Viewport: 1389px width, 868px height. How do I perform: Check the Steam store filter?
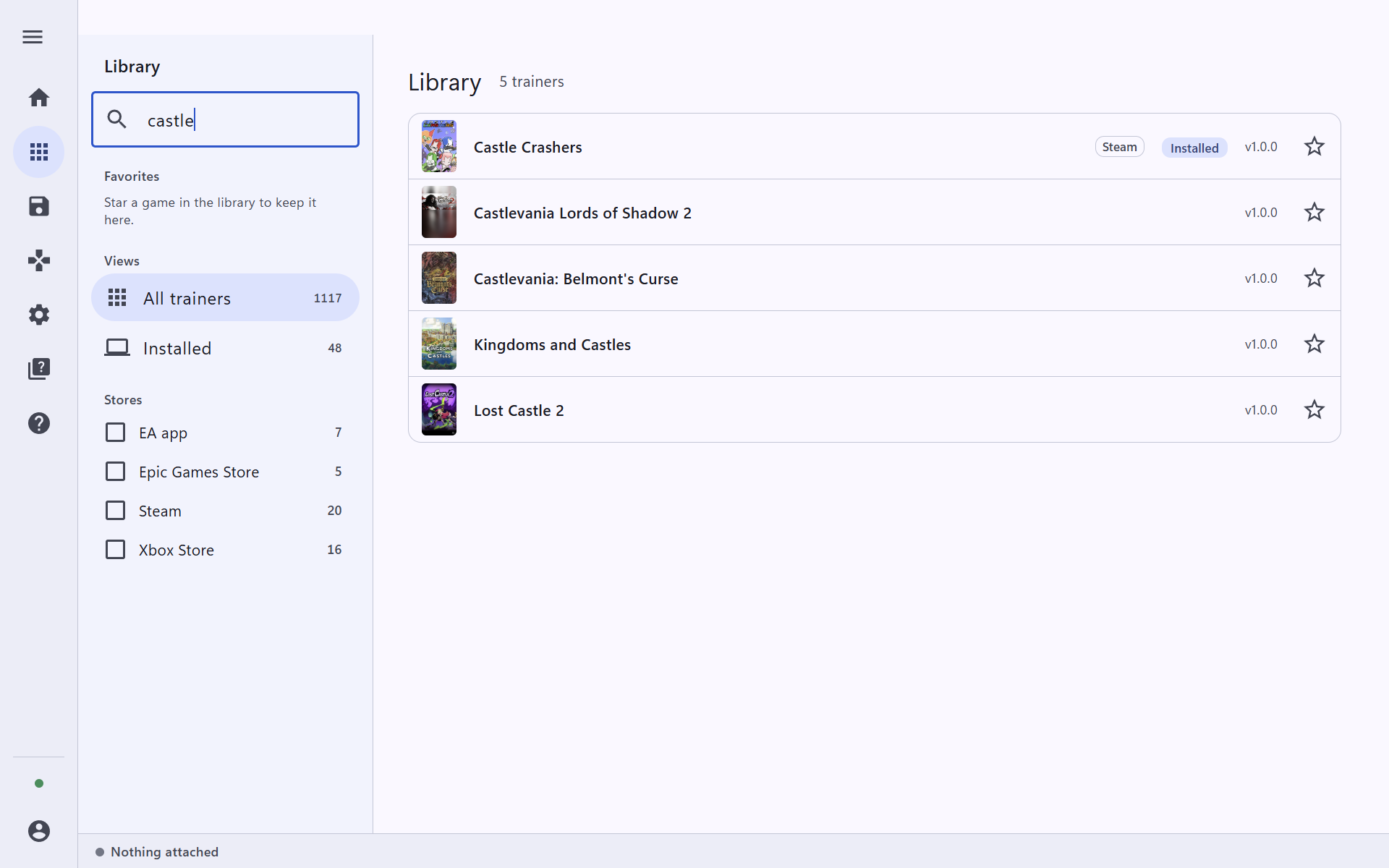116,511
